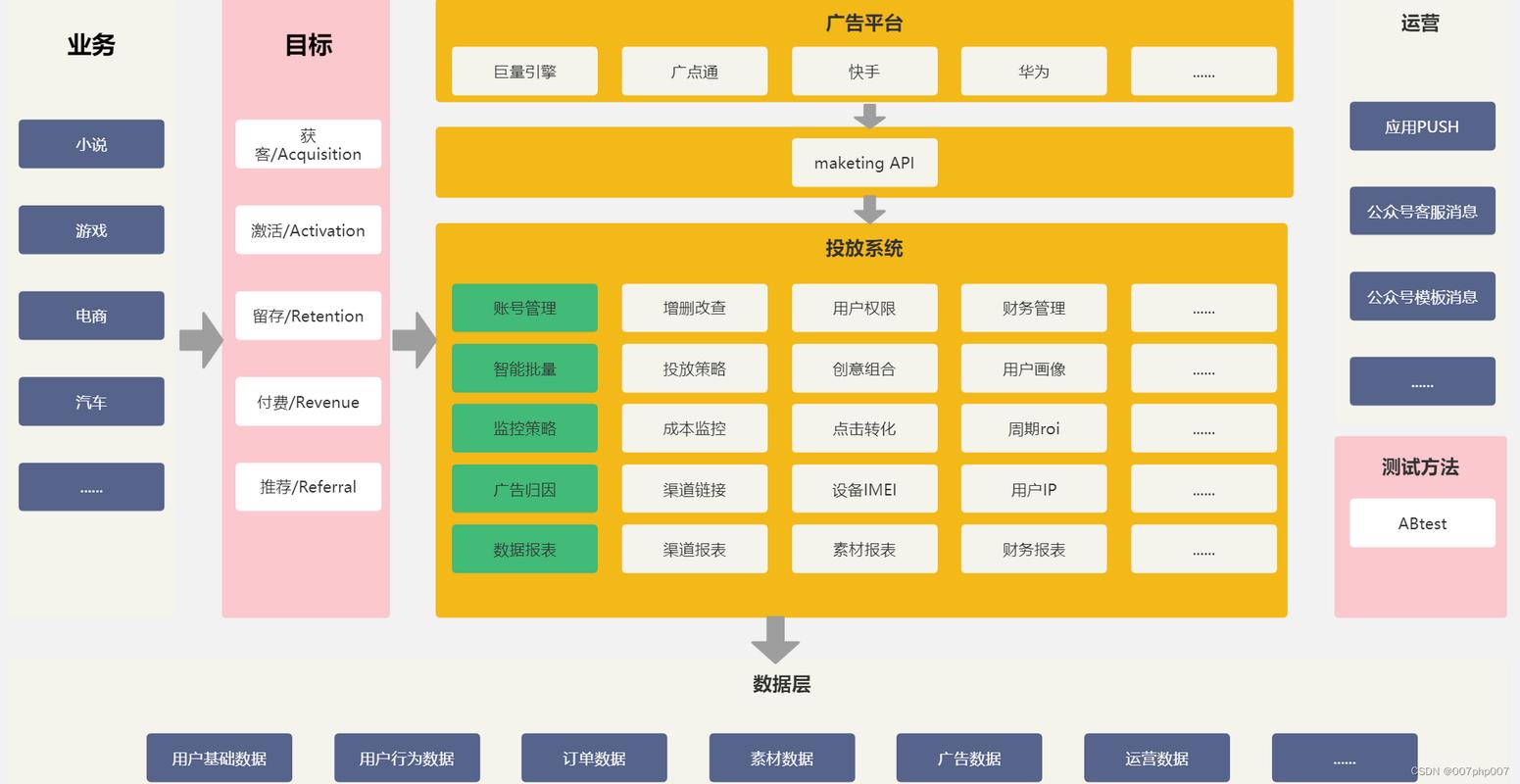Screen dimensions: 1520x784
Task: Toggle the ABtest testing method
Action: (1421, 522)
